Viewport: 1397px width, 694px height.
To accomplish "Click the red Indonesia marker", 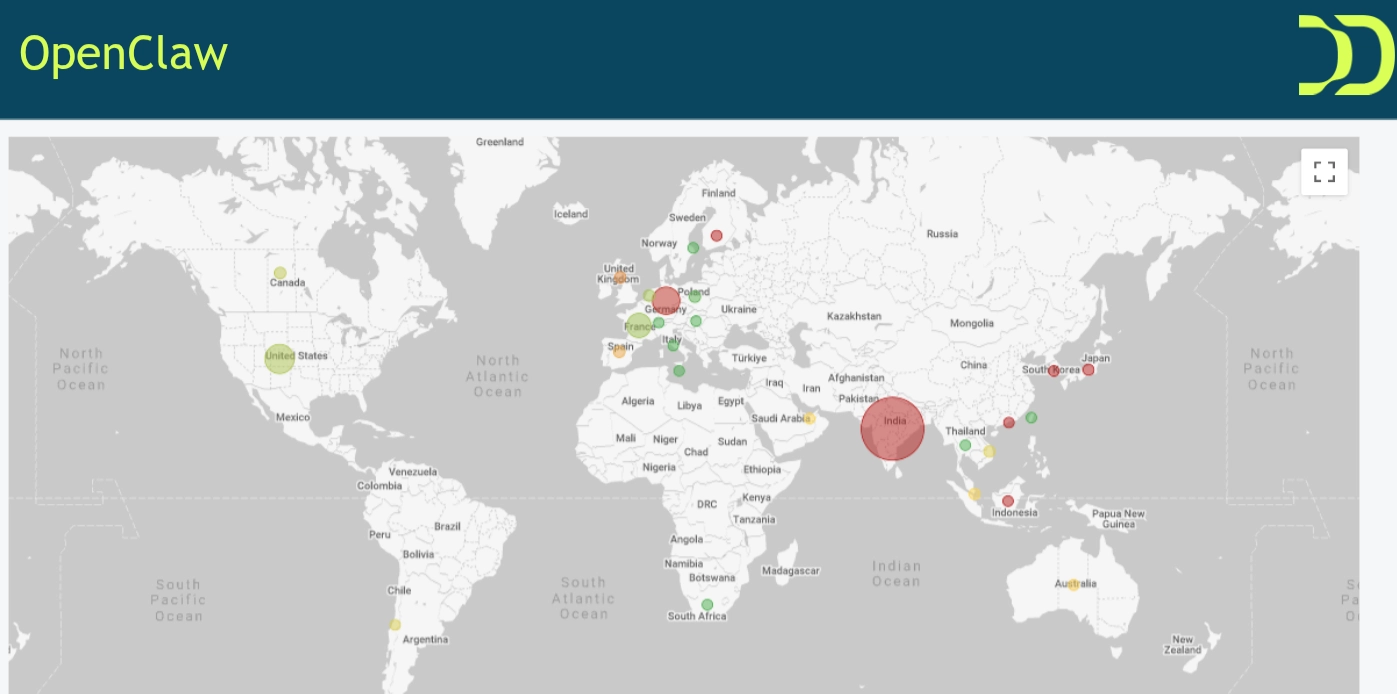I will 1008,499.
